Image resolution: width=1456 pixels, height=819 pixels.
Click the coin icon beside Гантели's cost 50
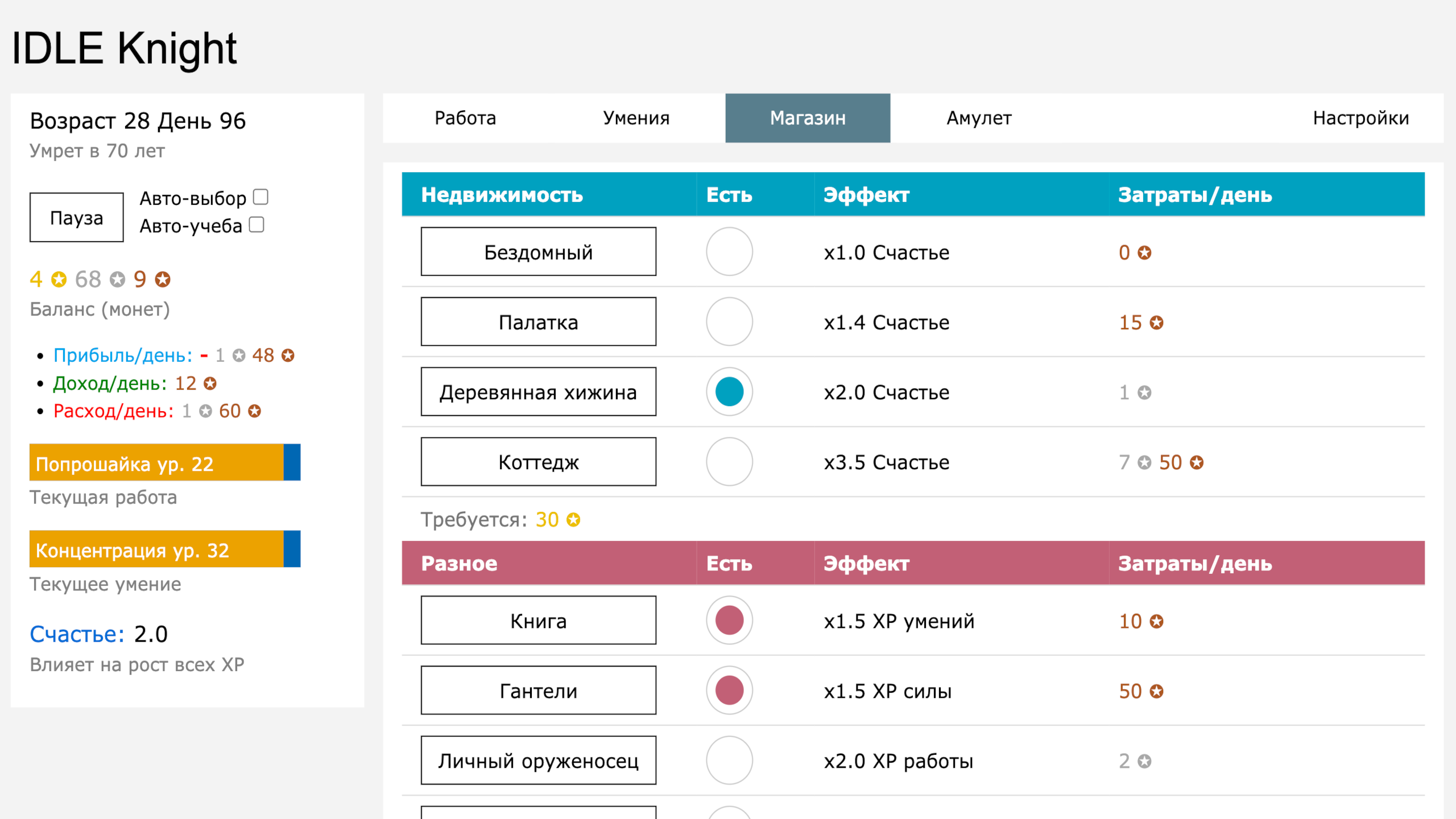pyautogui.click(x=1156, y=692)
